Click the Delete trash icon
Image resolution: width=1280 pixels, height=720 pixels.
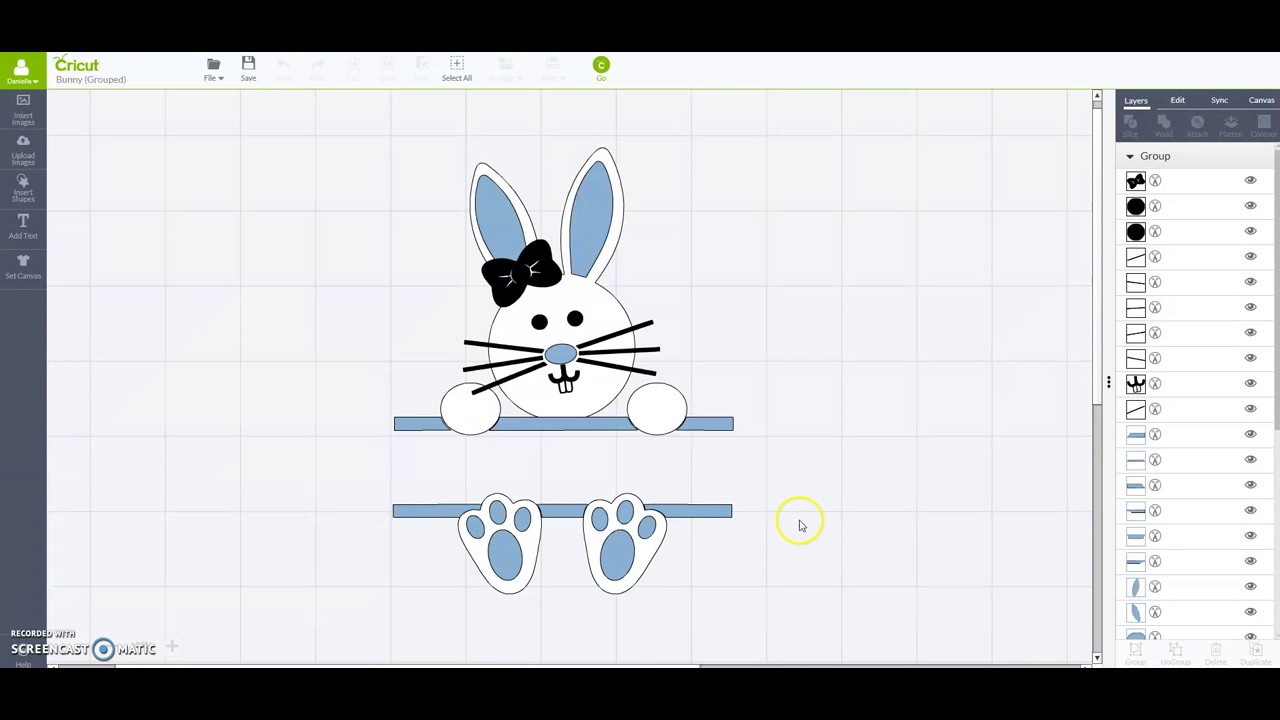pos(1215,653)
